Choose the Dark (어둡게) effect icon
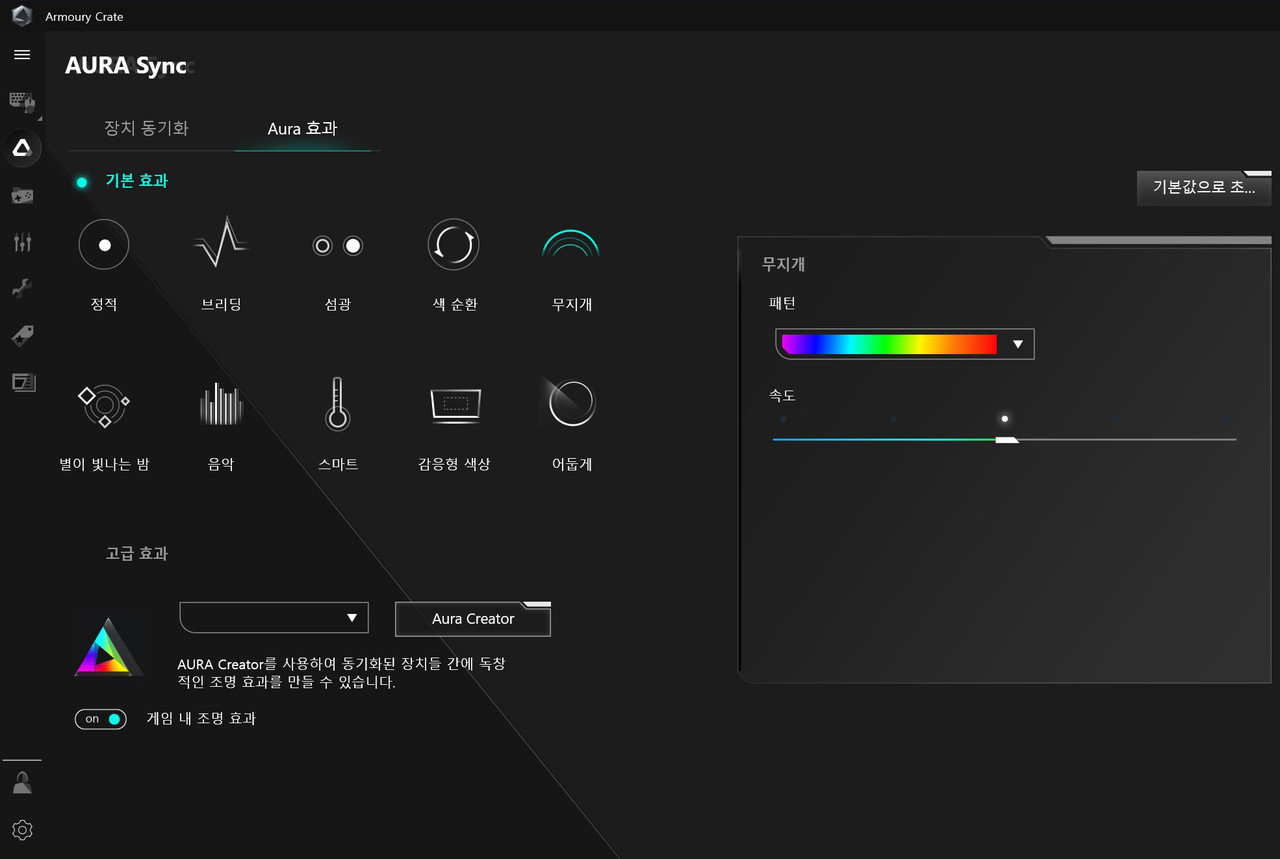The image size is (1280, 859). coord(571,405)
